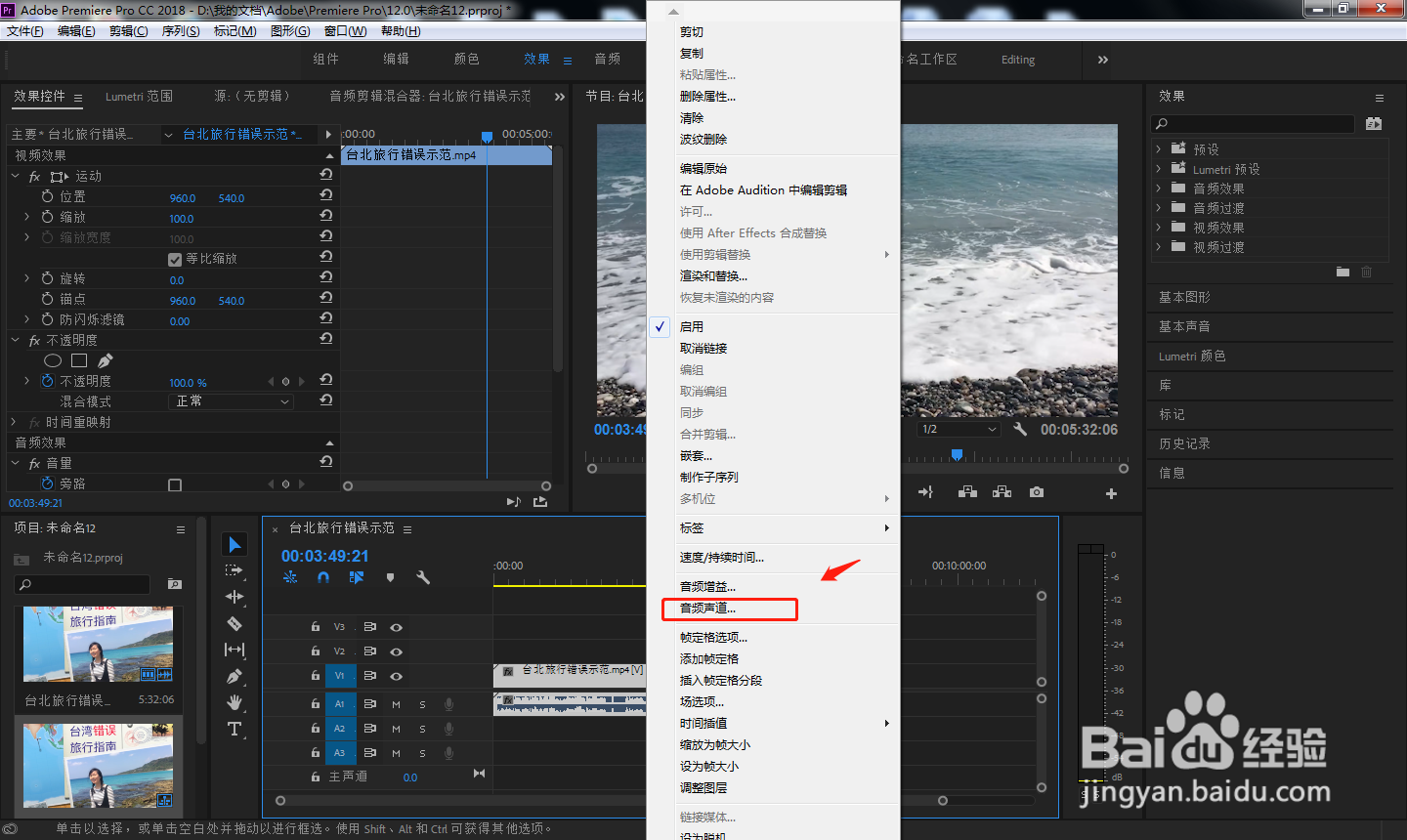Choose free draw bezier mask pen
Viewport: 1407px width, 840px height.
point(106,360)
